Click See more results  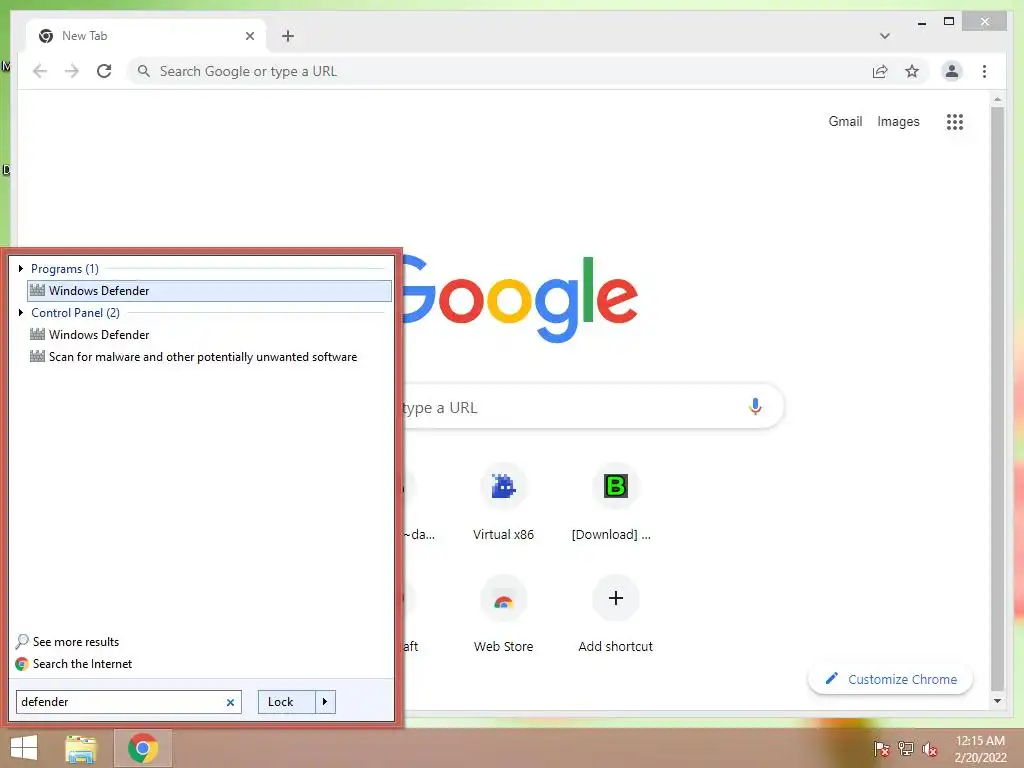tap(67, 641)
